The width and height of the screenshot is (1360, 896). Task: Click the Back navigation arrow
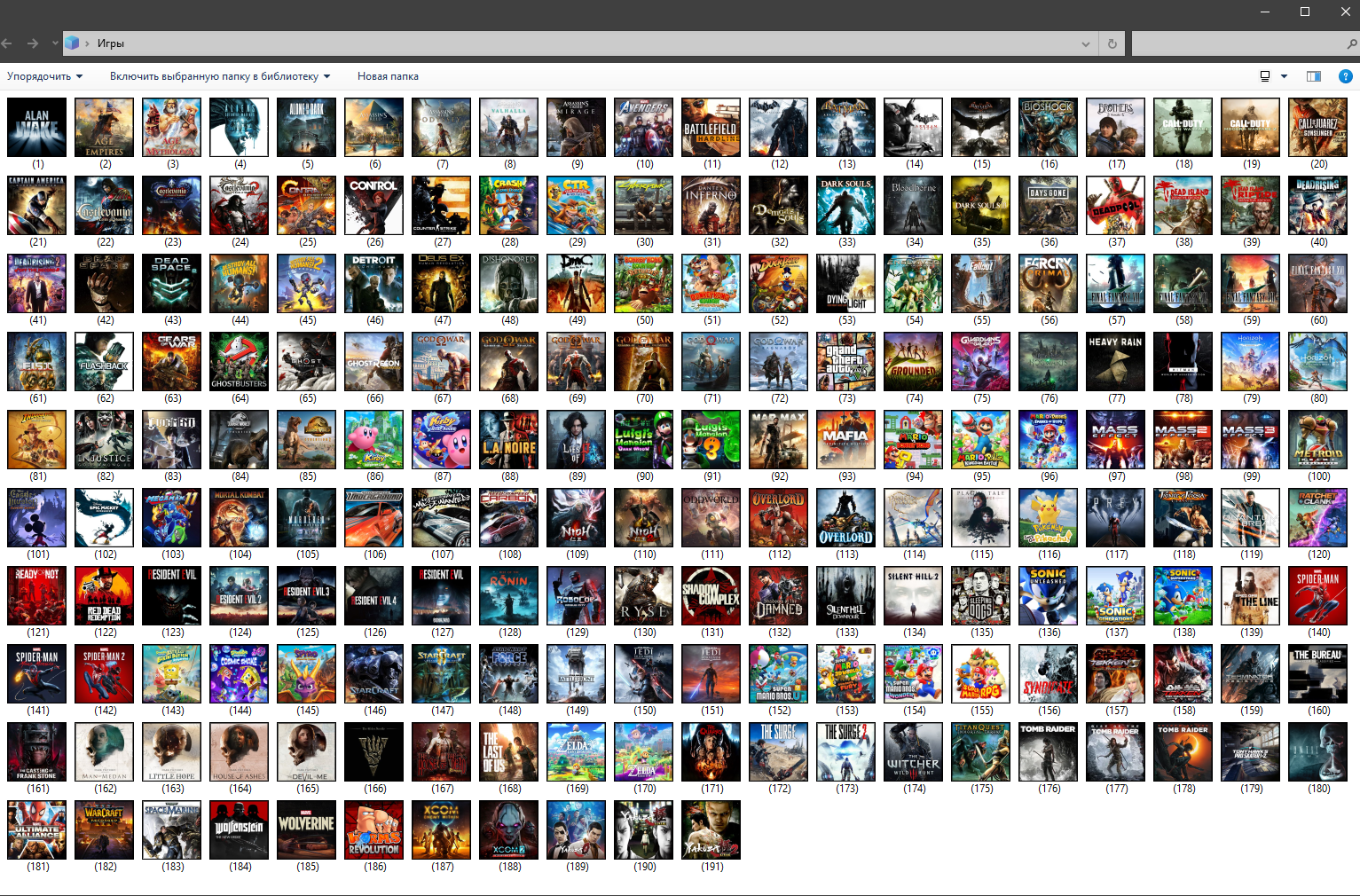[6, 43]
